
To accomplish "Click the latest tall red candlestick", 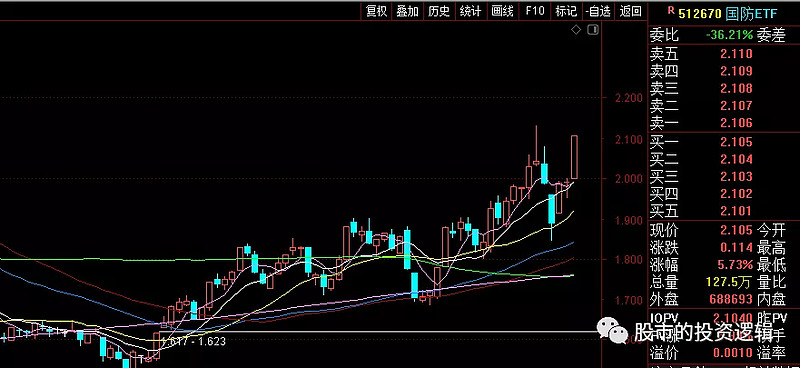I will point(574,157).
